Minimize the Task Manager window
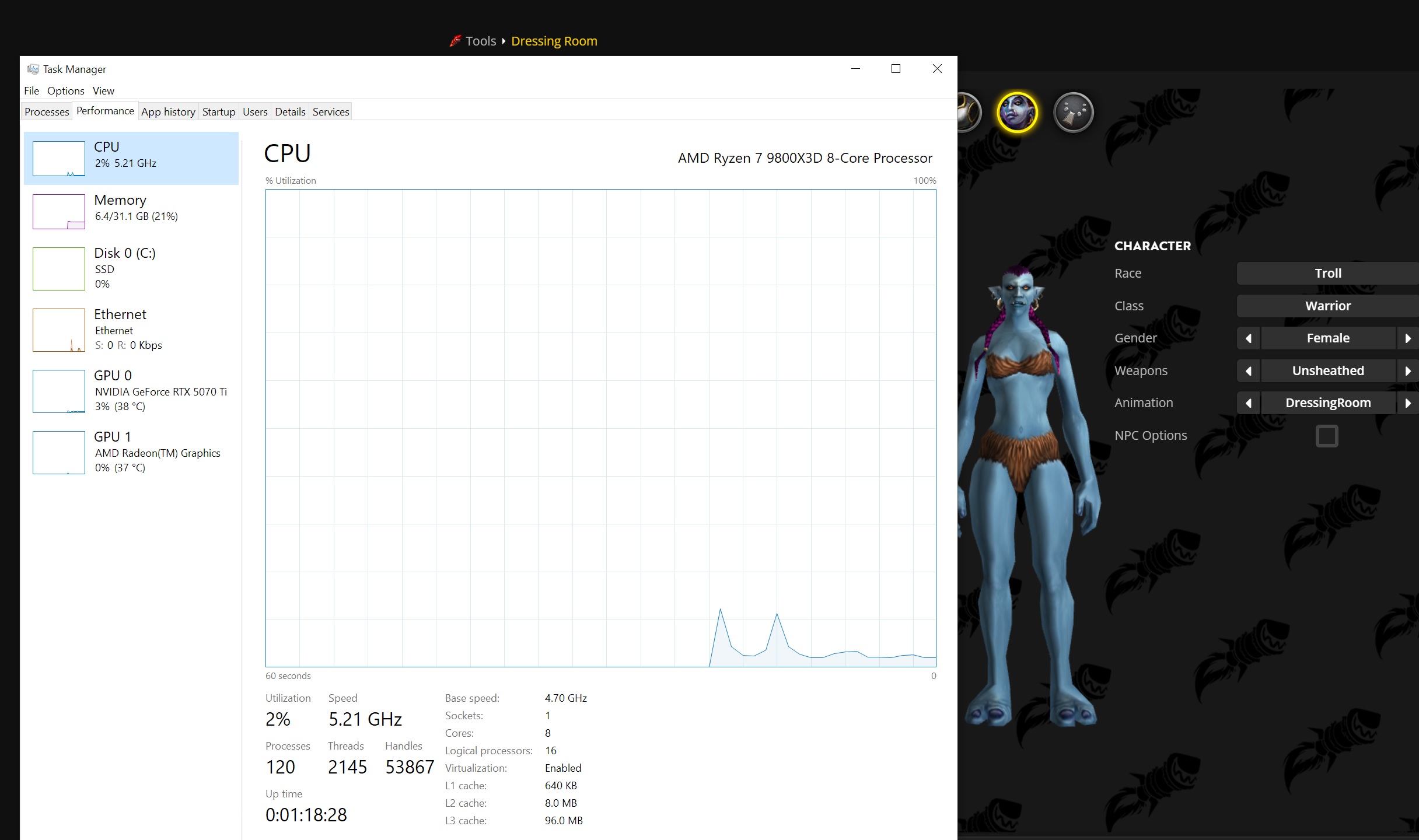 click(855, 69)
